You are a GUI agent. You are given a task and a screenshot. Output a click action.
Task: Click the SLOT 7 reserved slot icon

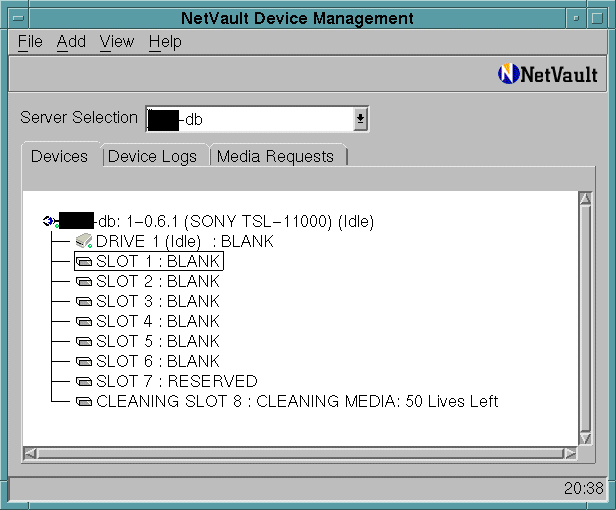click(84, 382)
